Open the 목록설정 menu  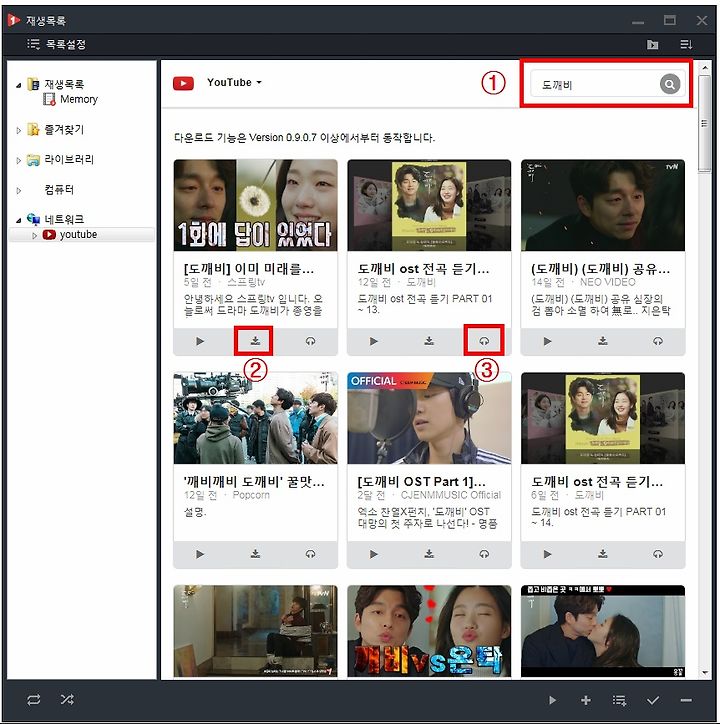pyautogui.click(x=56, y=44)
